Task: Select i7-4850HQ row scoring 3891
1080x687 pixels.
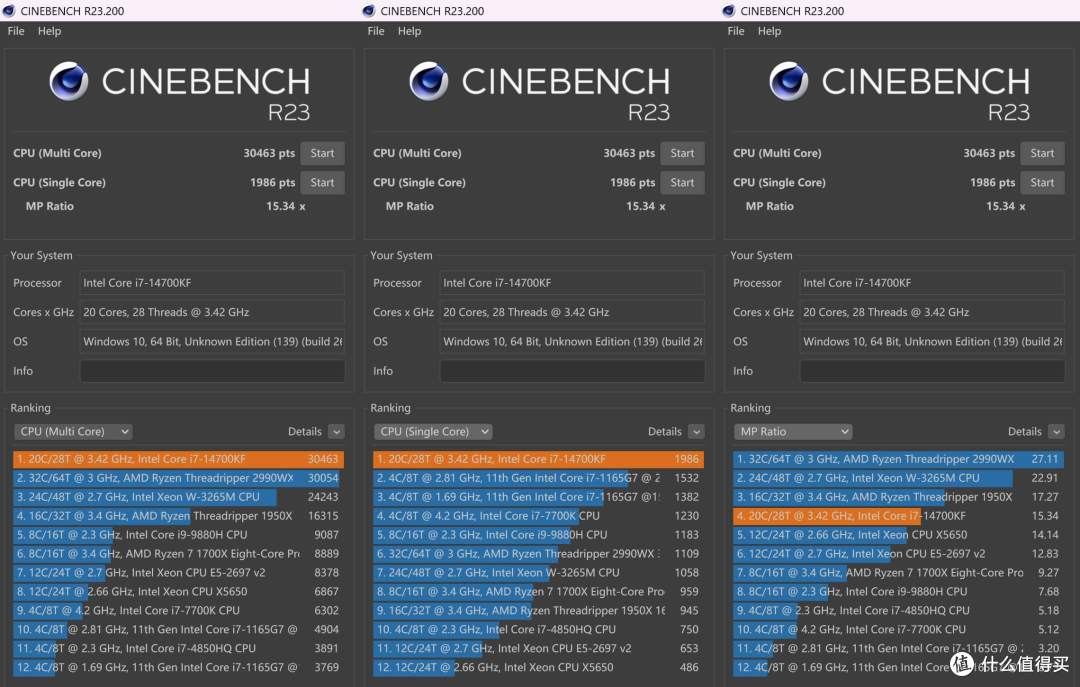Action: point(178,648)
